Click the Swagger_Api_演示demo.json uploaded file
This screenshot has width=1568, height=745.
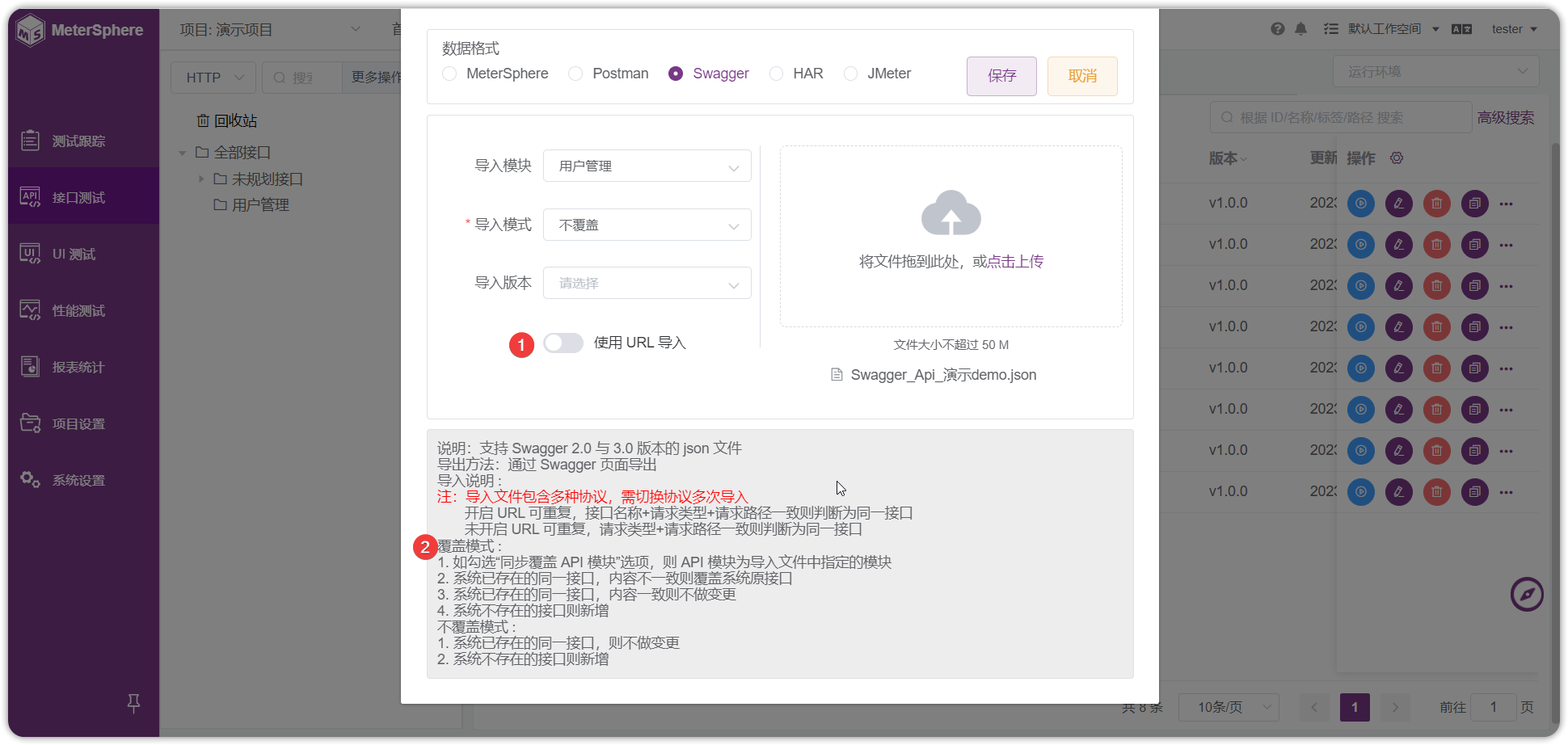click(934, 375)
